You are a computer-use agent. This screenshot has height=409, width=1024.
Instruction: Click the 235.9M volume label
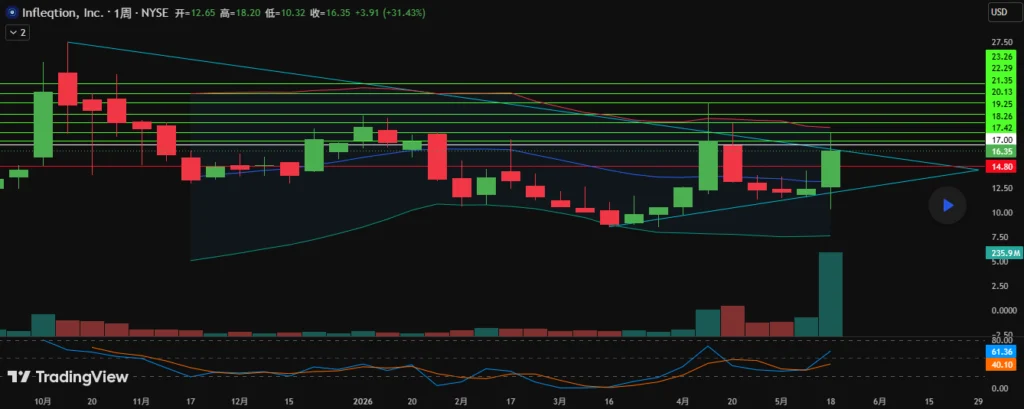point(1002,252)
